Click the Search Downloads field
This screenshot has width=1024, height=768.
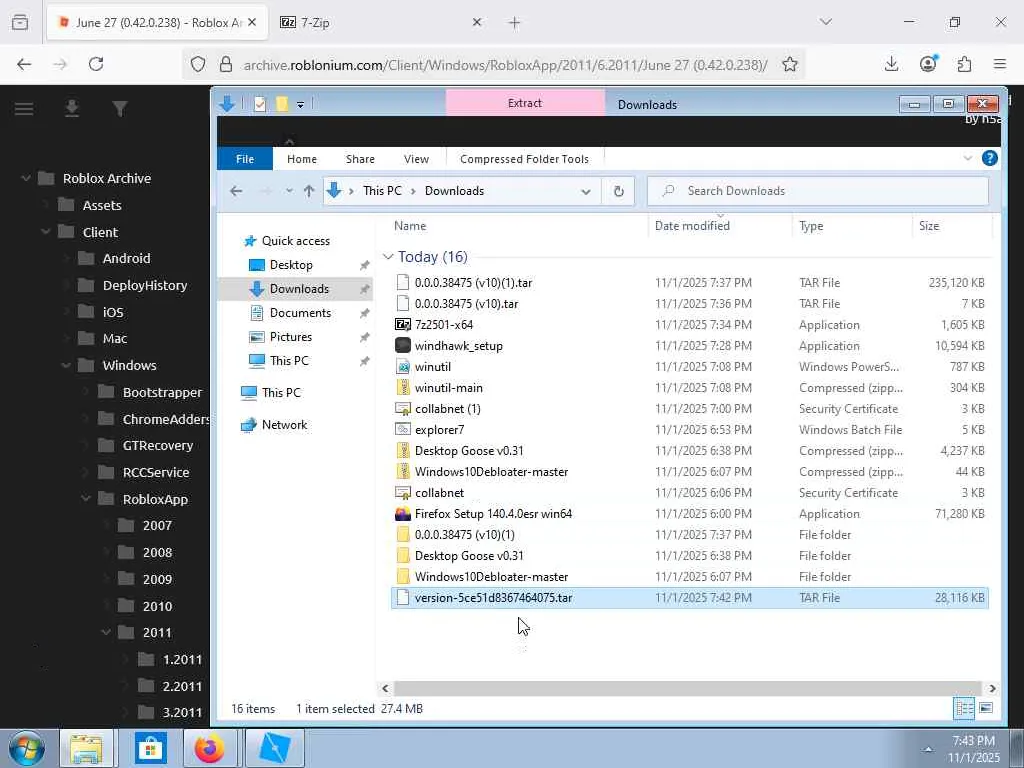818,191
